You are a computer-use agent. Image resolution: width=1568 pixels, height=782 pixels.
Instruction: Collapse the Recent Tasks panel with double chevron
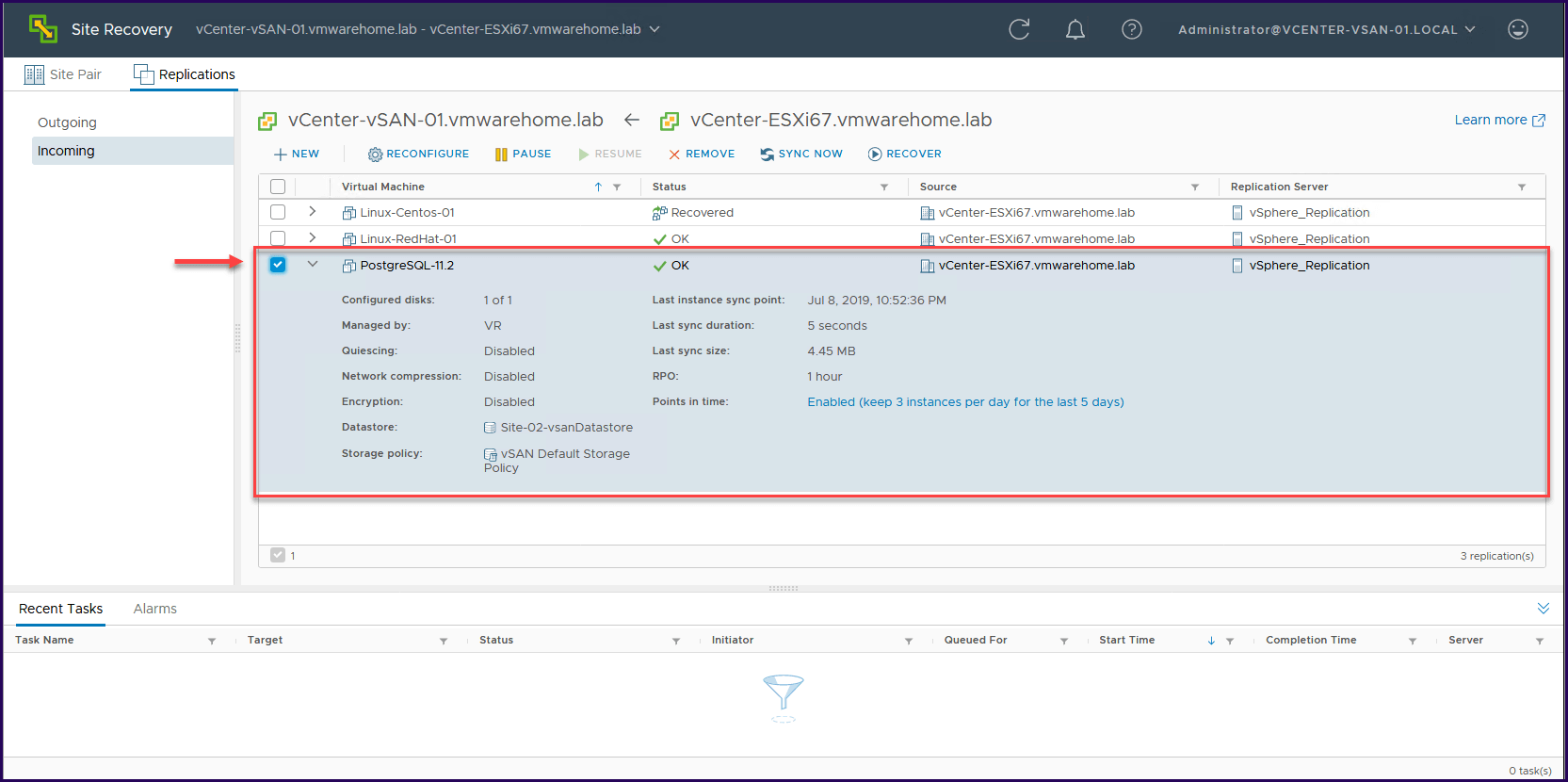(1544, 609)
